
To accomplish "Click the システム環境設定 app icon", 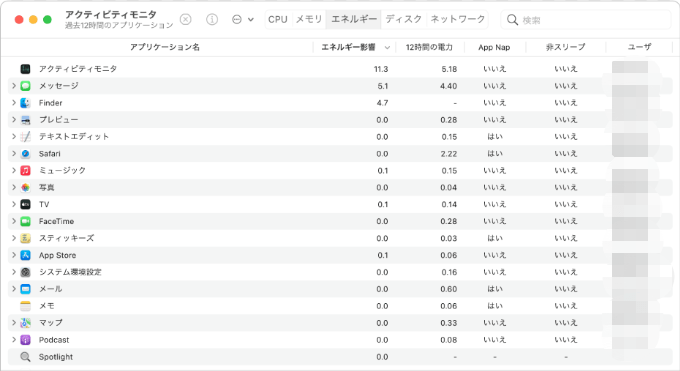I will 26,272.
